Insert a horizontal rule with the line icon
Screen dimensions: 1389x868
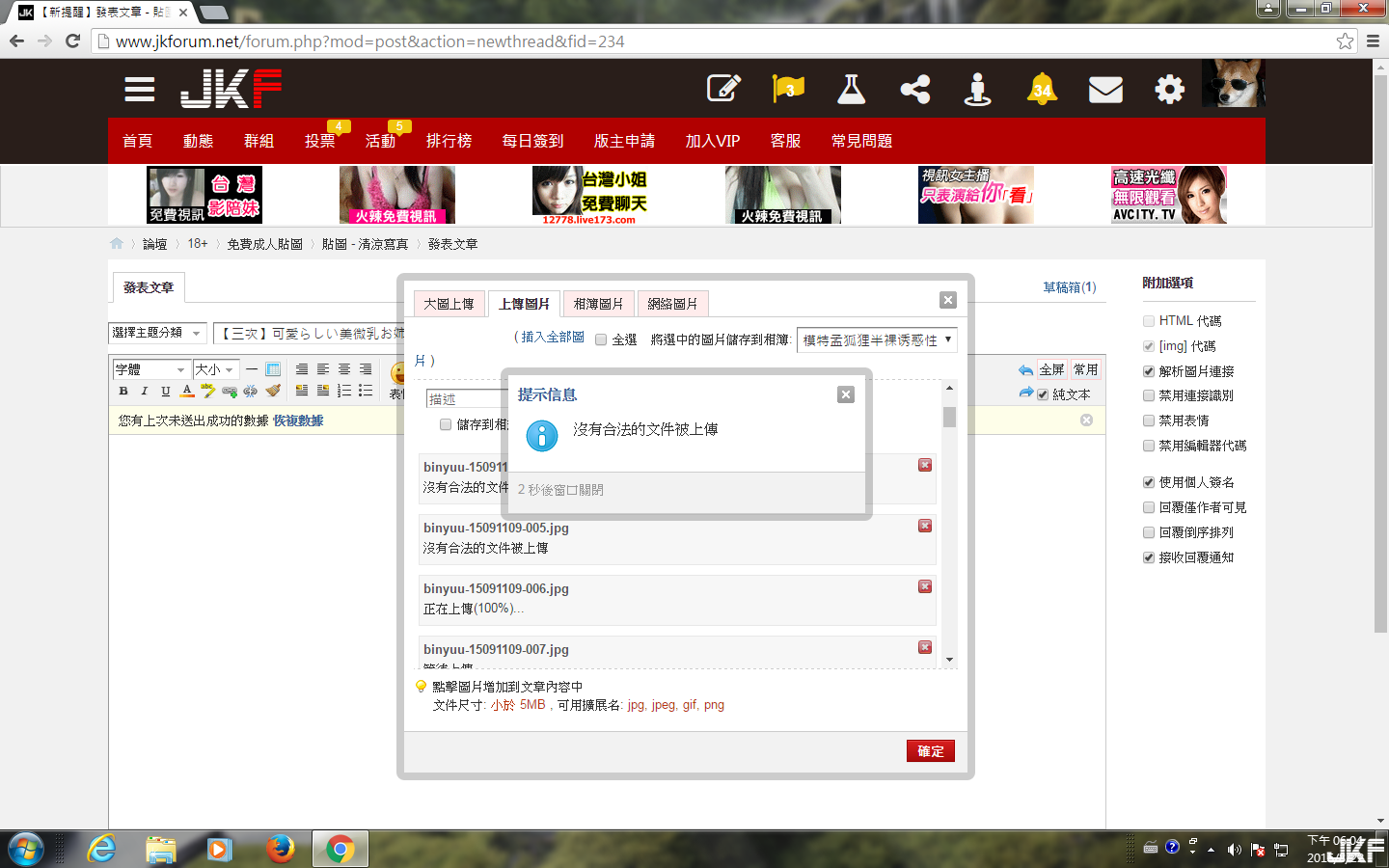point(252,369)
